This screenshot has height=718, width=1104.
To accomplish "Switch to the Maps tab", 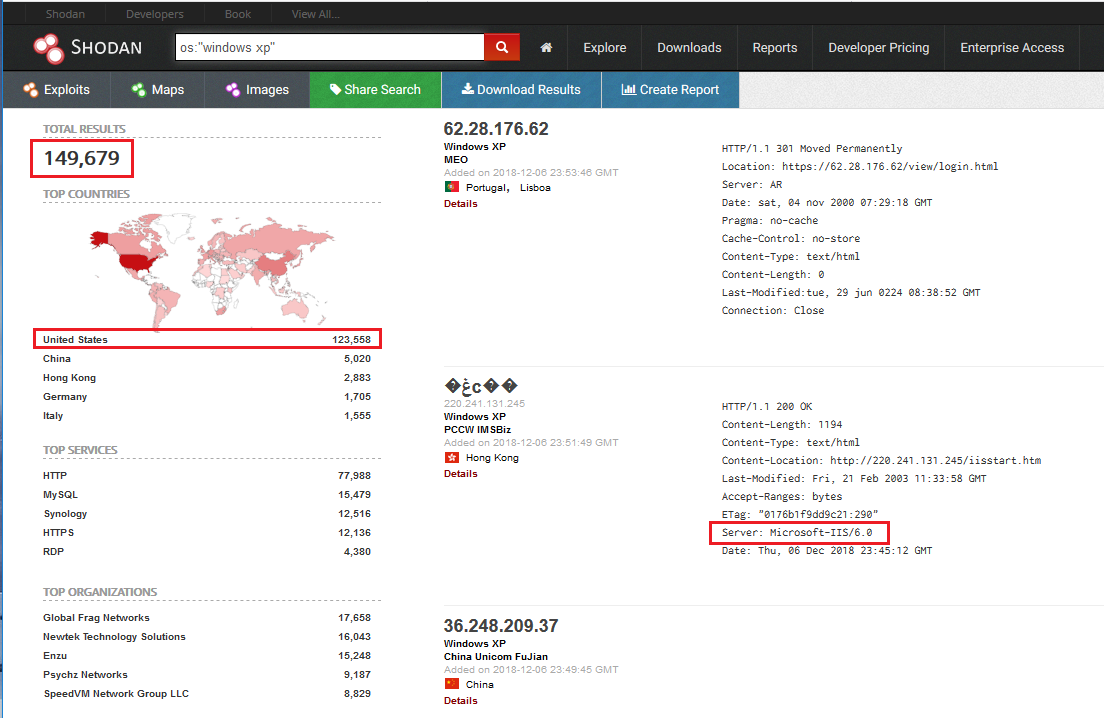I will click(x=158, y=89).
